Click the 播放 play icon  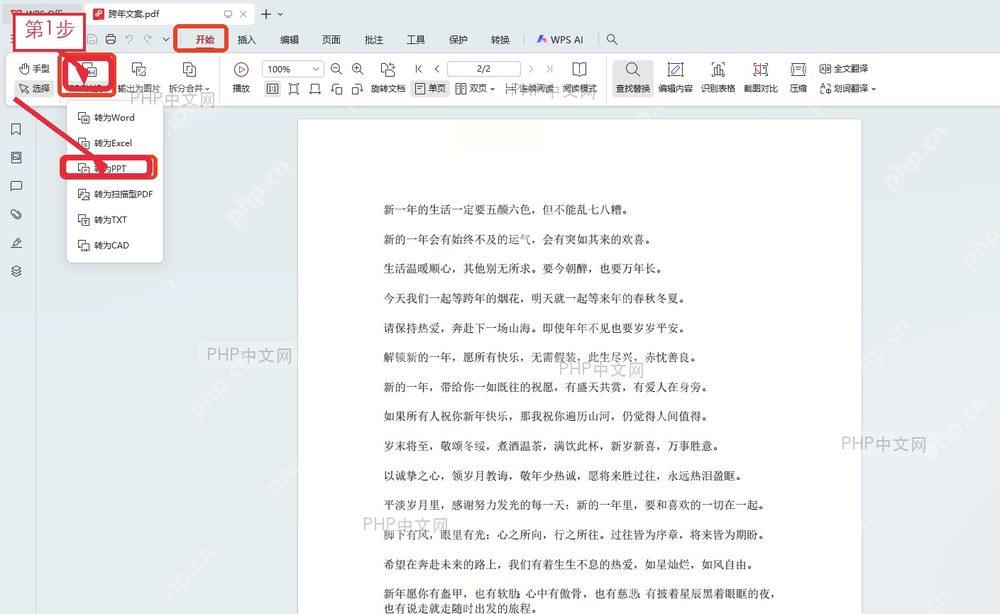[241, 69]
